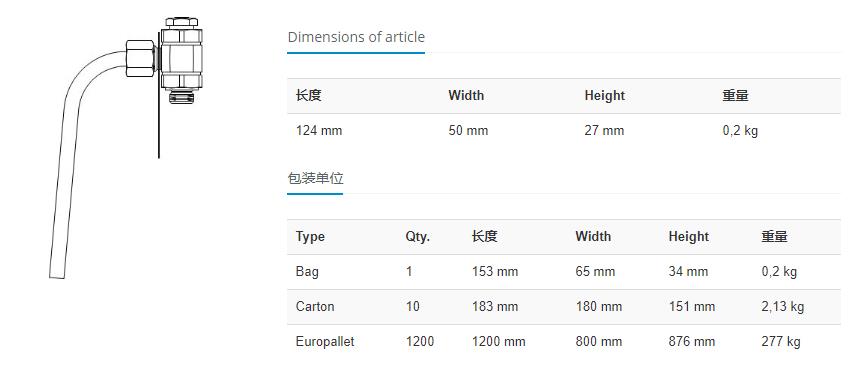
Task: Click the 0,2 kg article weight value
Action: 740,130
